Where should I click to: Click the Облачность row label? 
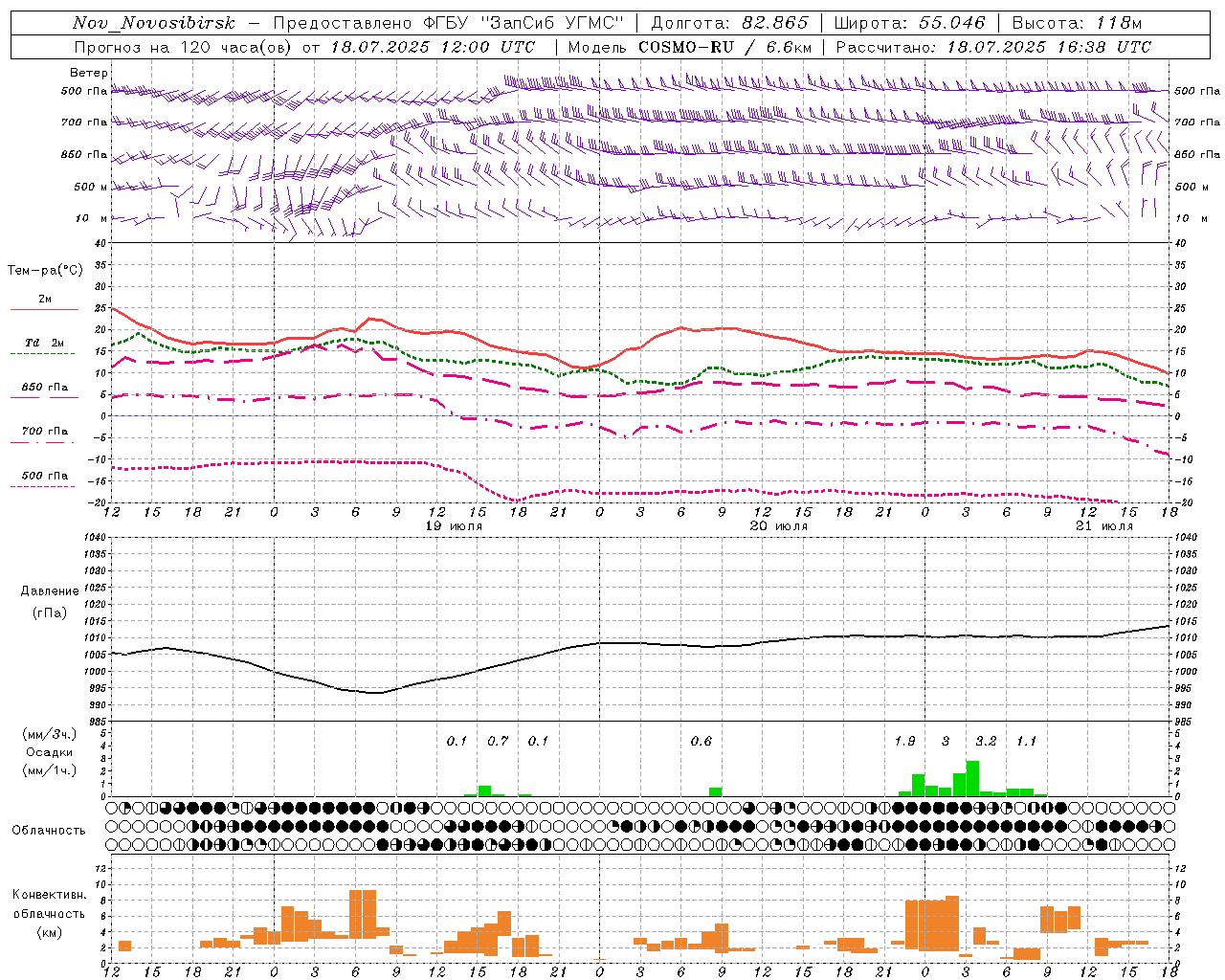(49, 831)
